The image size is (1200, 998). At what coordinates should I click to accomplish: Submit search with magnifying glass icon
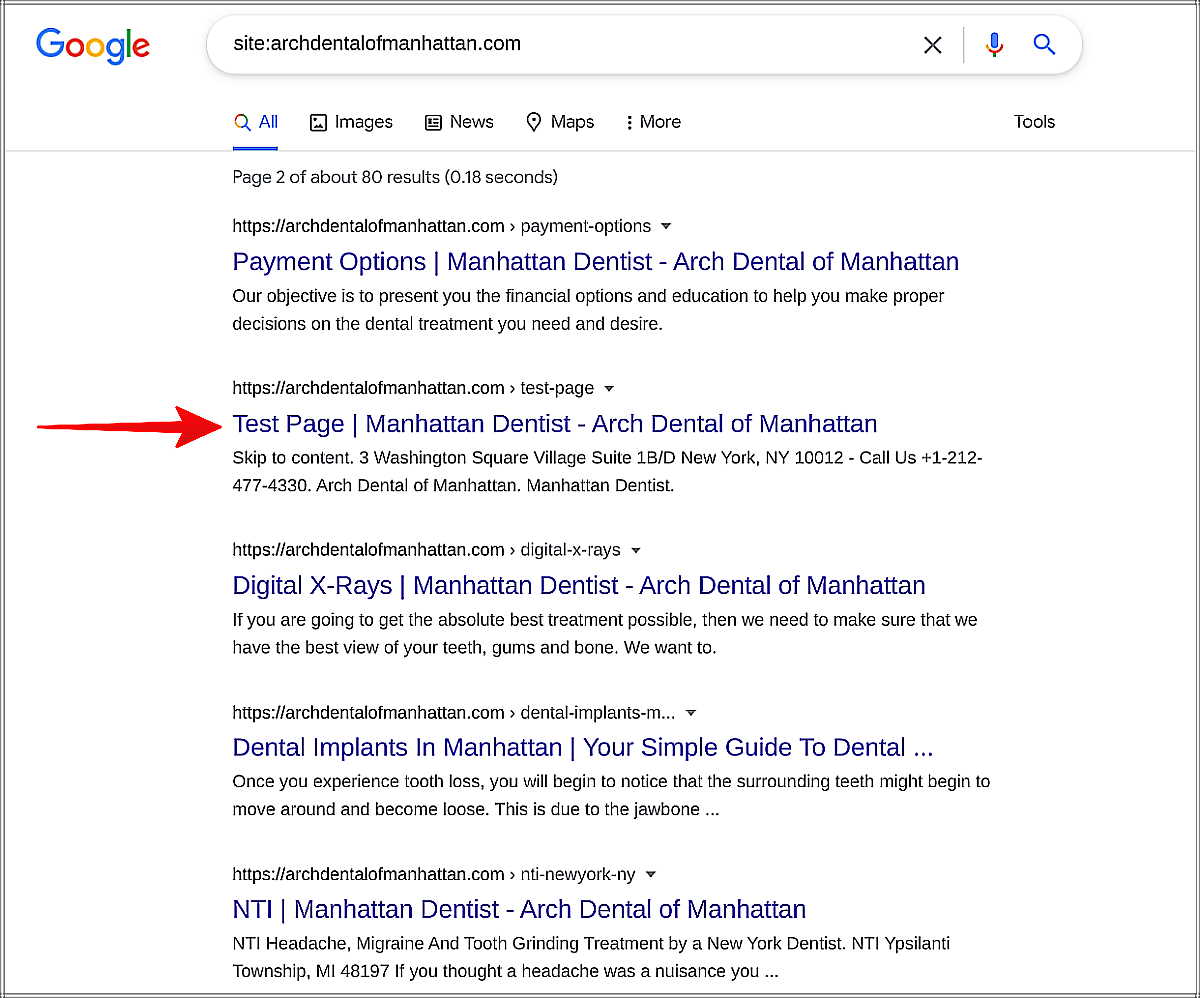tap(1045, 45)
